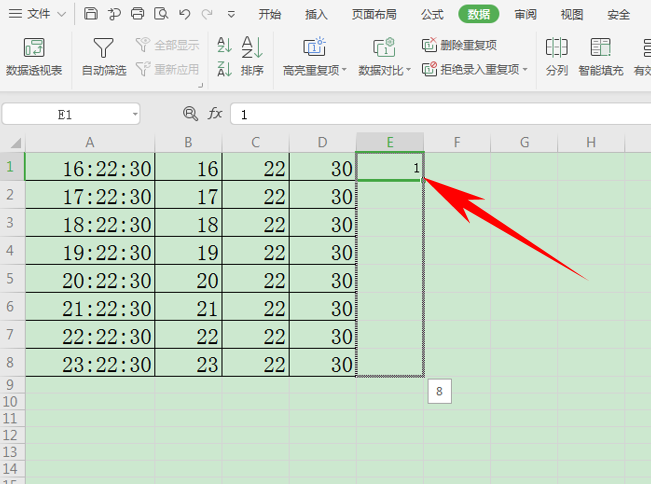Click cell E1 containing 1
The image size is (651, 484).
click(x=390, y=167)
